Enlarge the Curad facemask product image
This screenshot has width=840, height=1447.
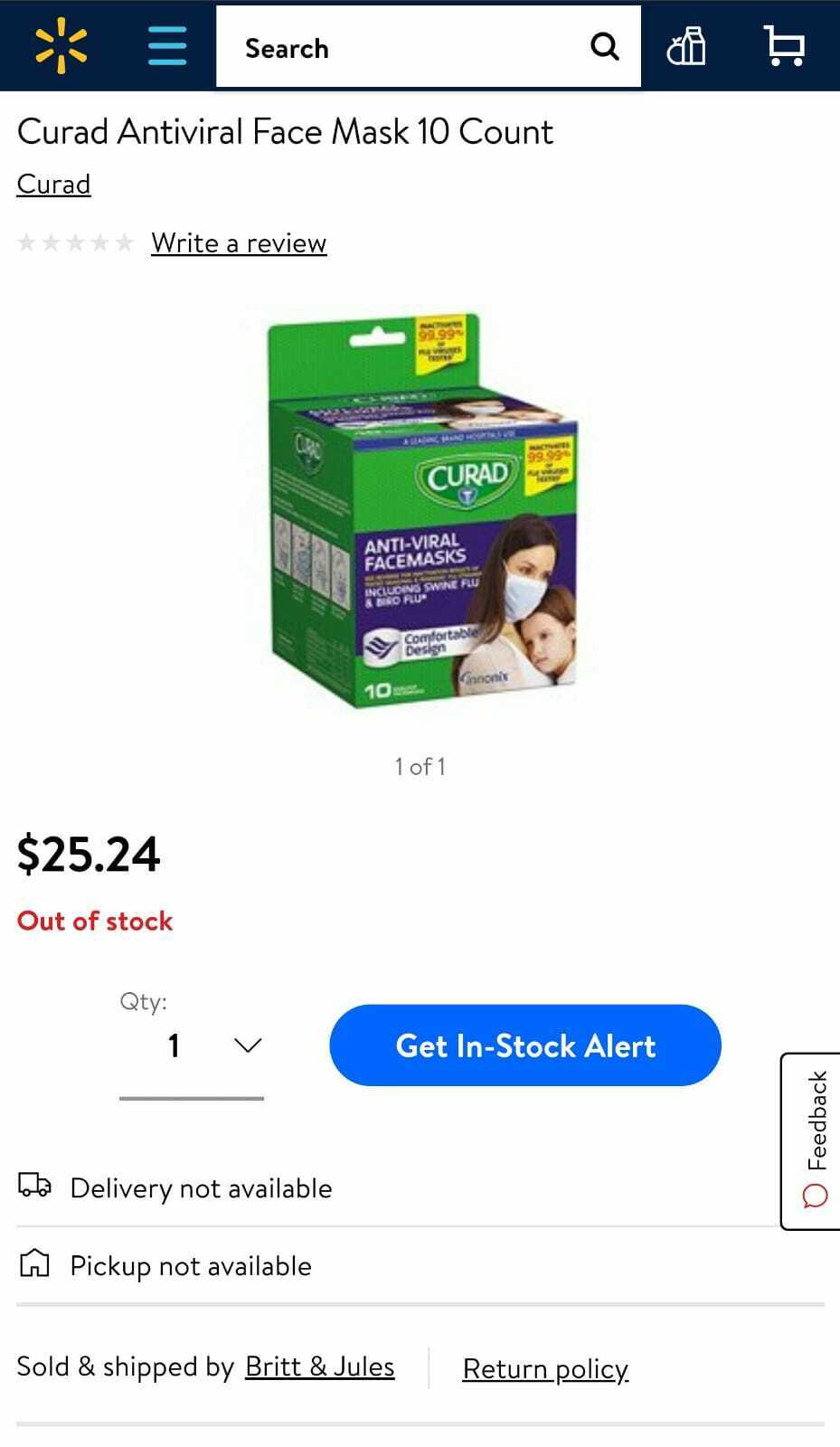(421, 511)
